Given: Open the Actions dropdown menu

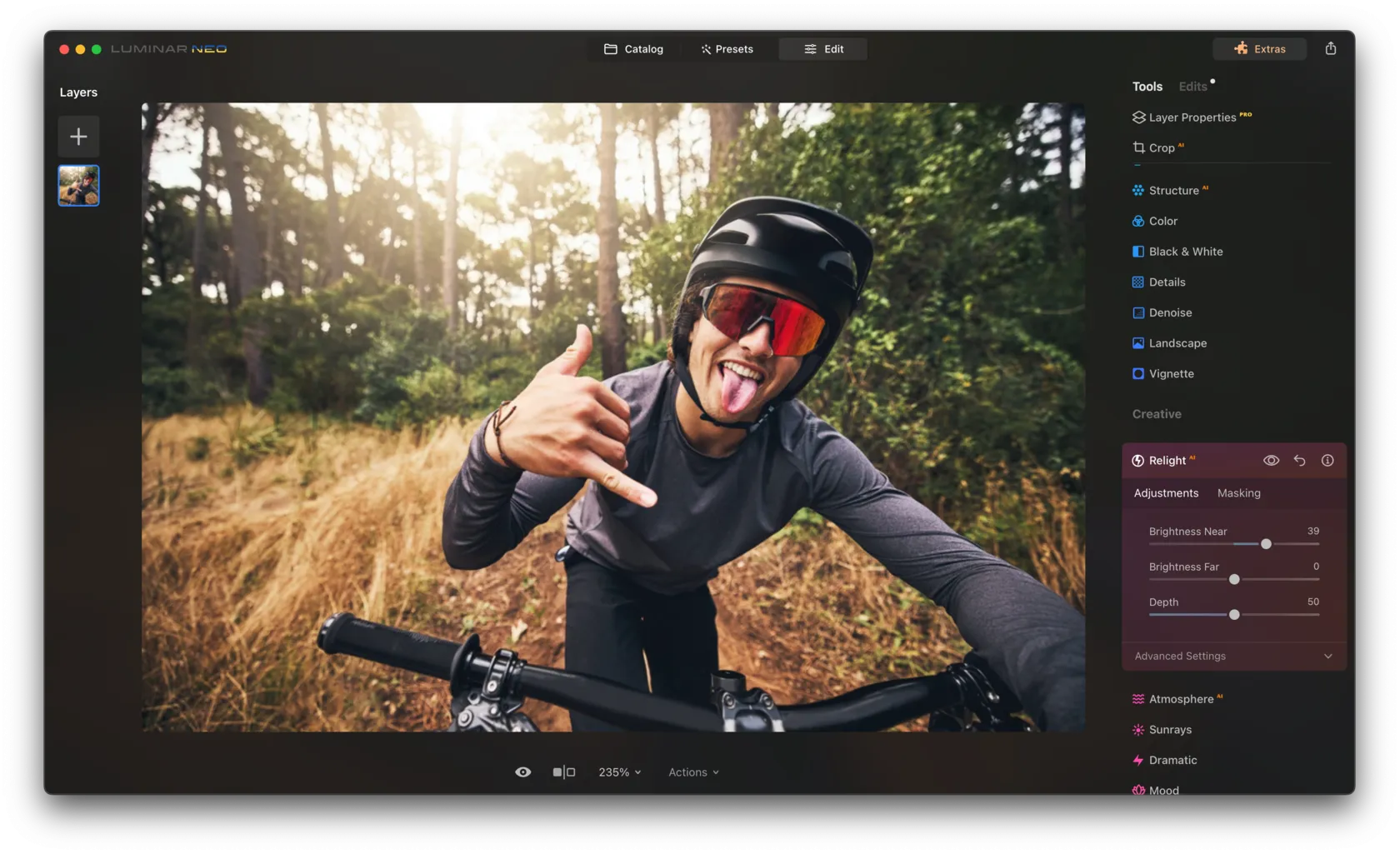Looking at the screenshot, I should 692,772.
